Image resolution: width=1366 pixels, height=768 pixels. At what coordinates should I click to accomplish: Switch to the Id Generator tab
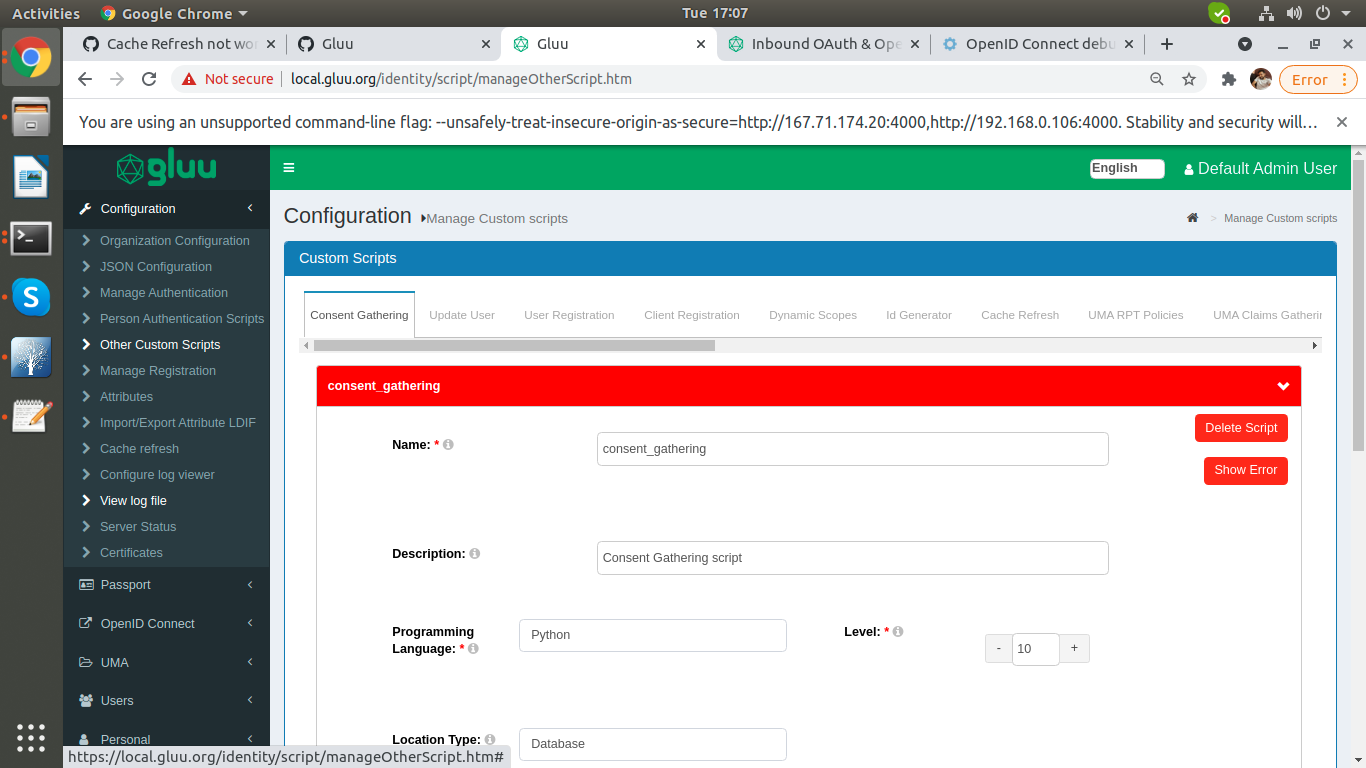pos(919,315)
